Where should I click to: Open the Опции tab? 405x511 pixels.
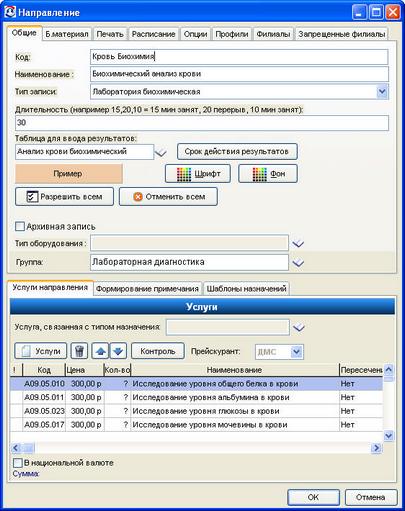pyautogui.click(x=196, y=34)
